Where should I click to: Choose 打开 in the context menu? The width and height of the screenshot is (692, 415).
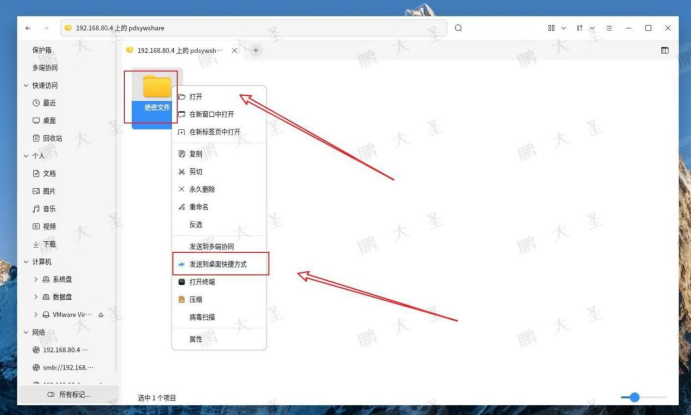click(x=219, y=97)
